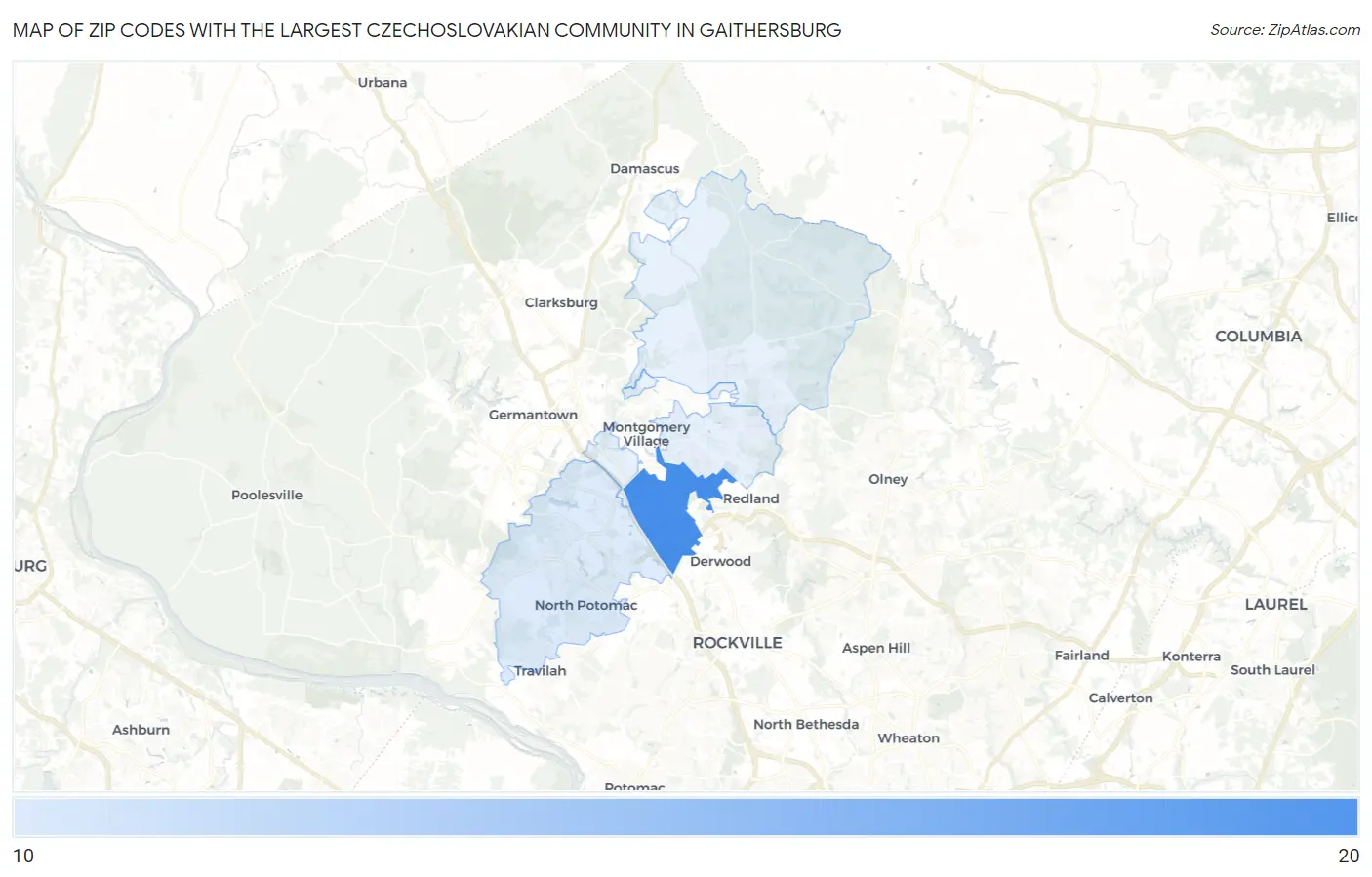Click the Calverton map label
1372x877 pixels.
click(1120, 698)
